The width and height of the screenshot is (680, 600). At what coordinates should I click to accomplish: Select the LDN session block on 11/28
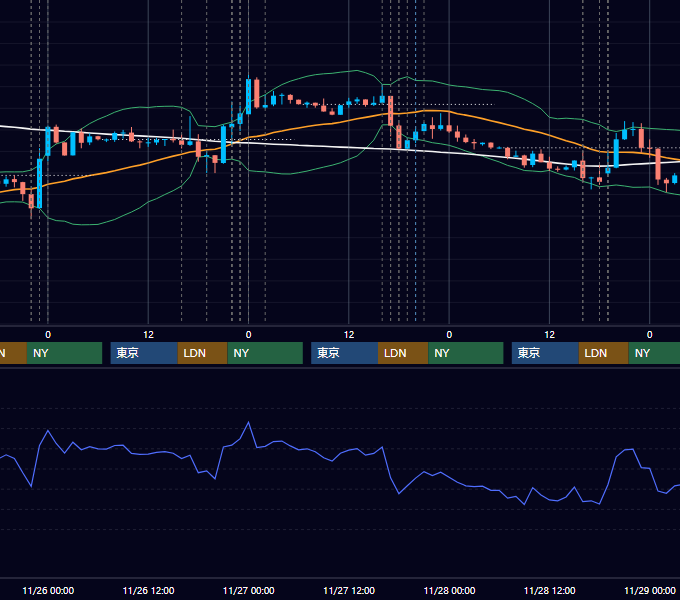[x=604, y=353]
